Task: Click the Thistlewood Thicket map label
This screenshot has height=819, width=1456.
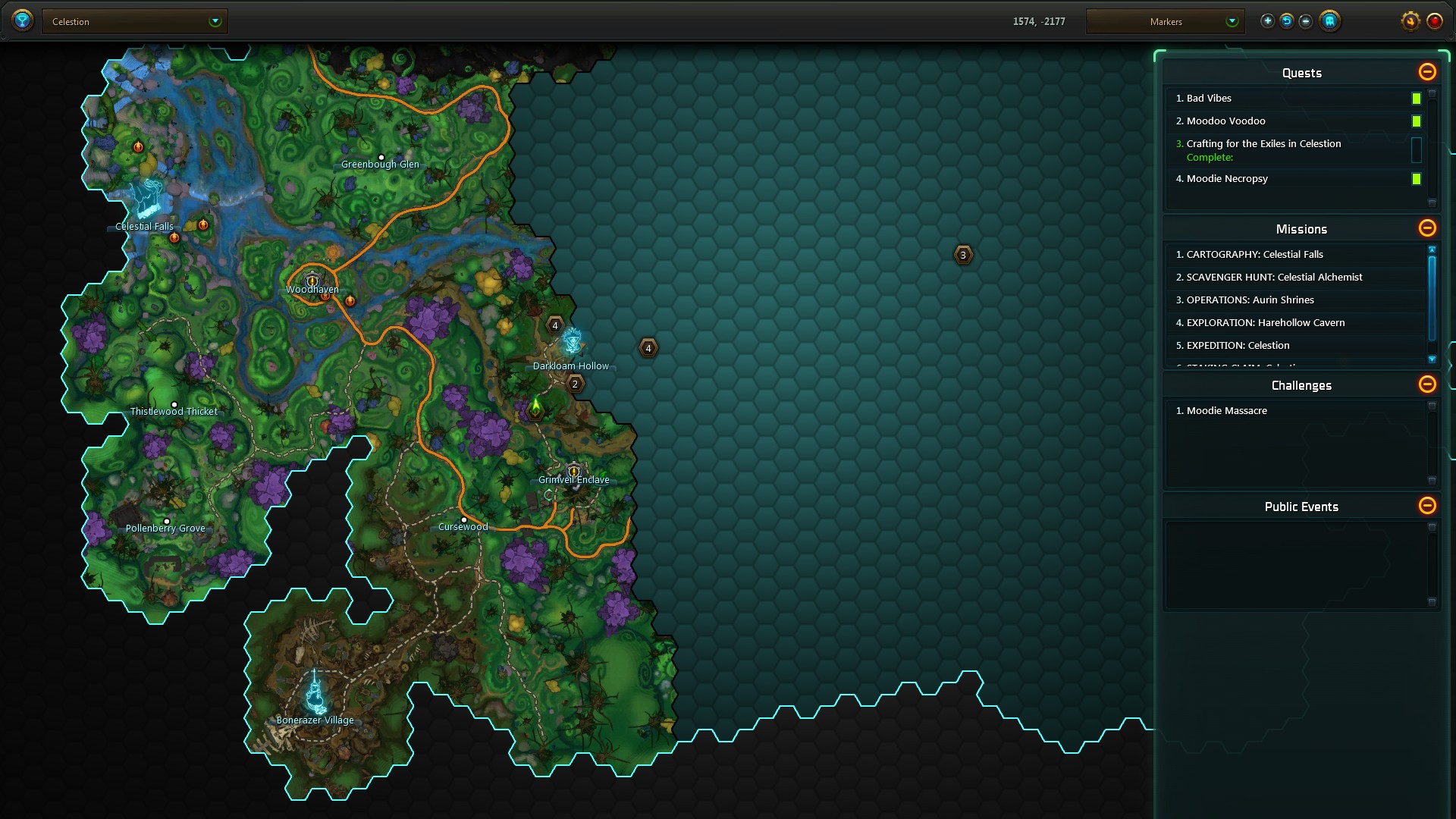Action: 174,412
